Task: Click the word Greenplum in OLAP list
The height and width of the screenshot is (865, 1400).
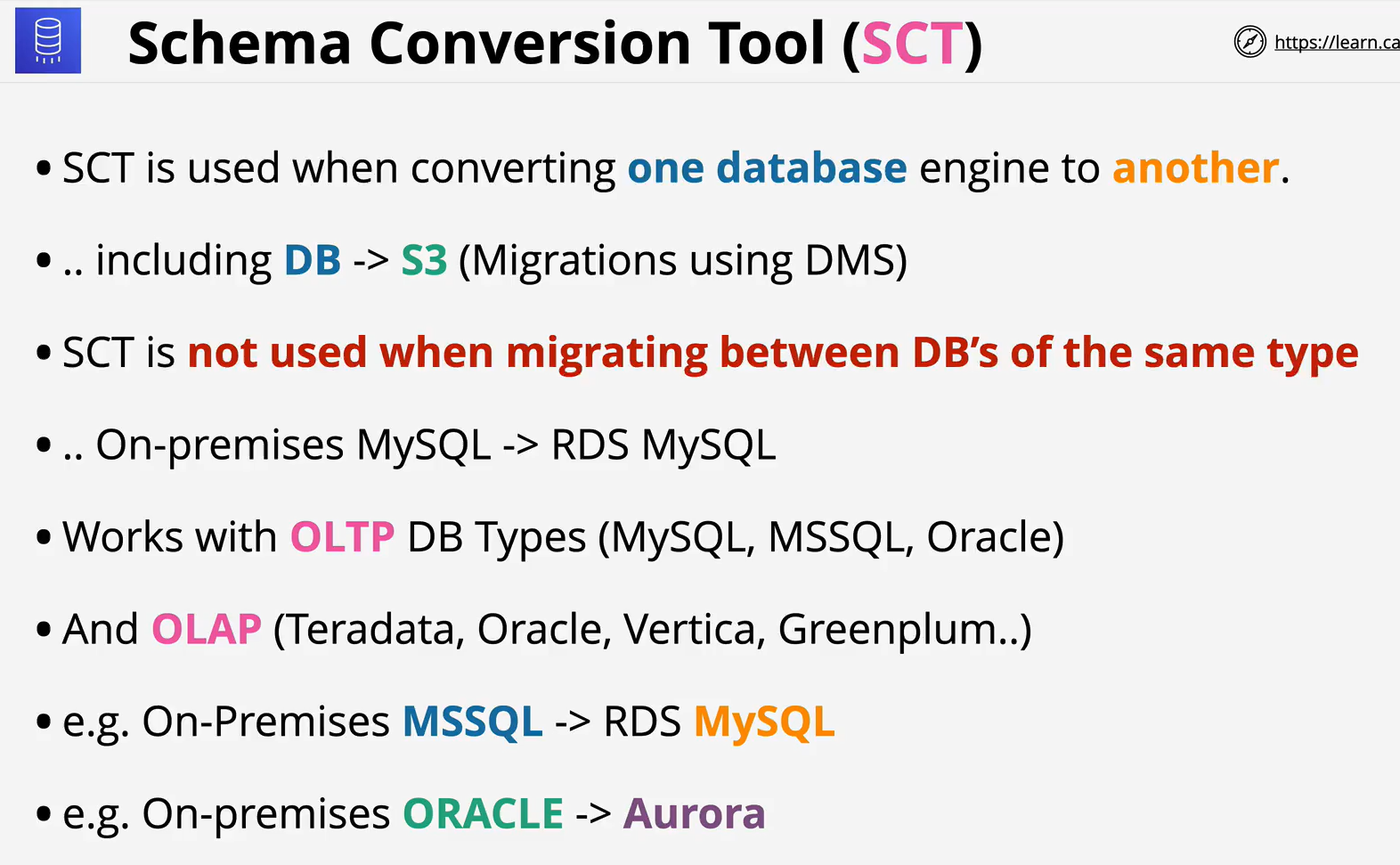Action: 892,631
